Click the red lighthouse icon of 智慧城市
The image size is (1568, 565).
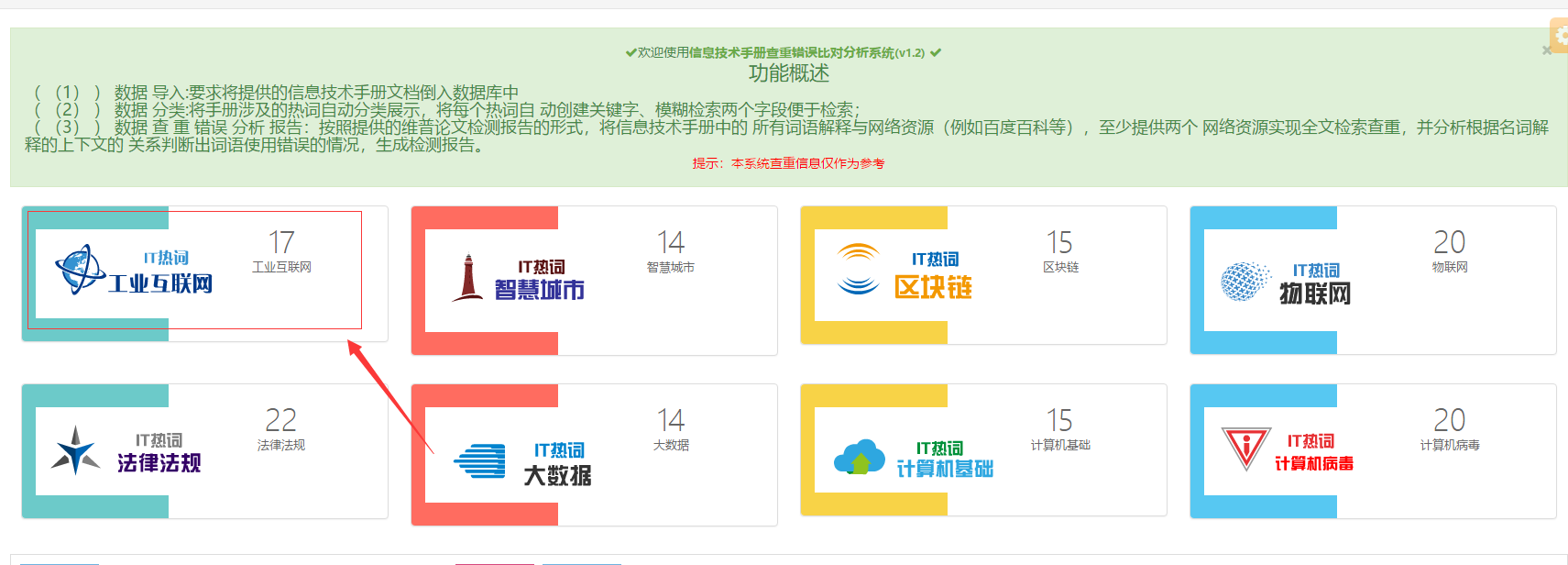(x=468, y=278)
